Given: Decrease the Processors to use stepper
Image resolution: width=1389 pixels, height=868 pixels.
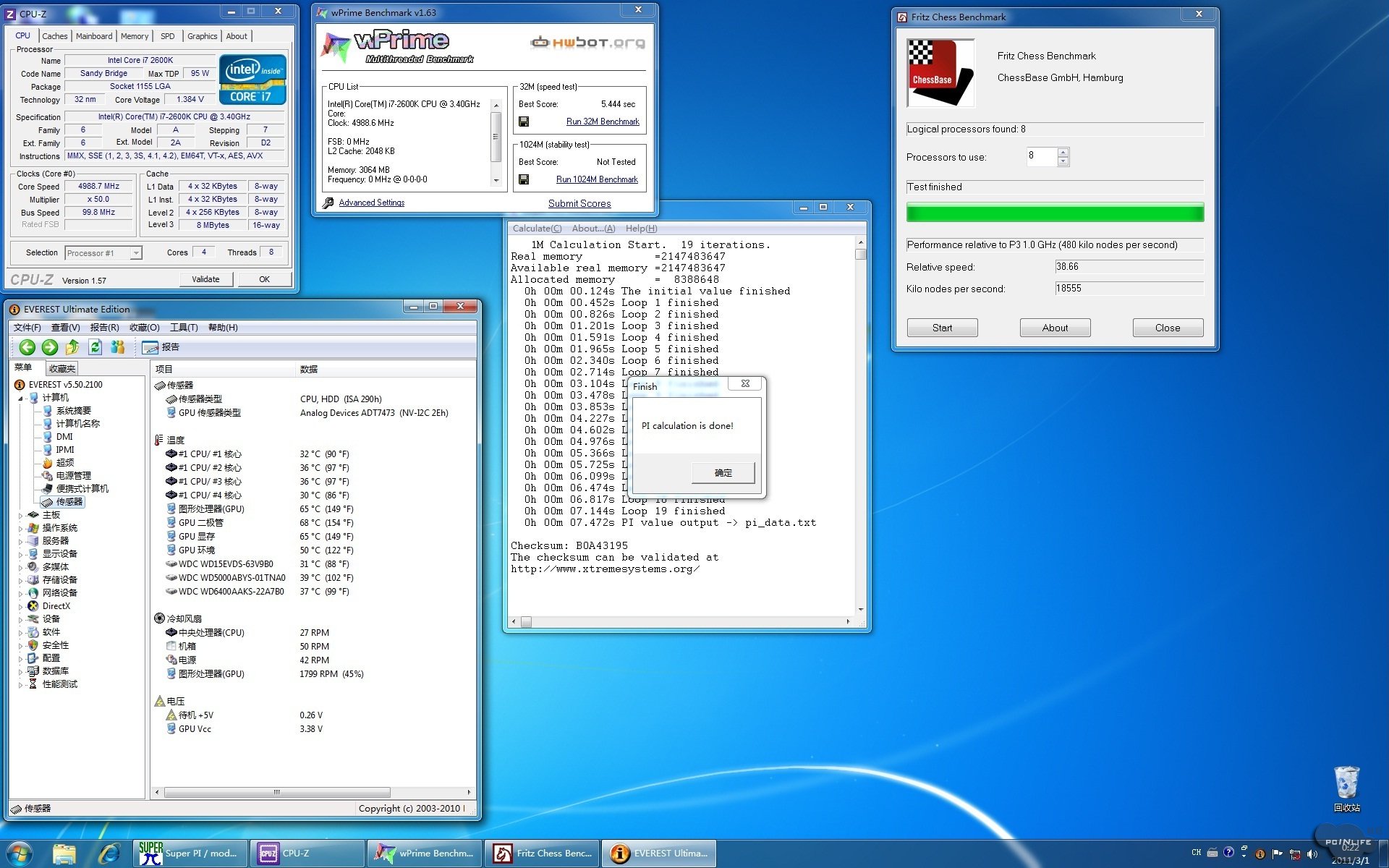Looking at the screenshot, I should pos(1063,161).
